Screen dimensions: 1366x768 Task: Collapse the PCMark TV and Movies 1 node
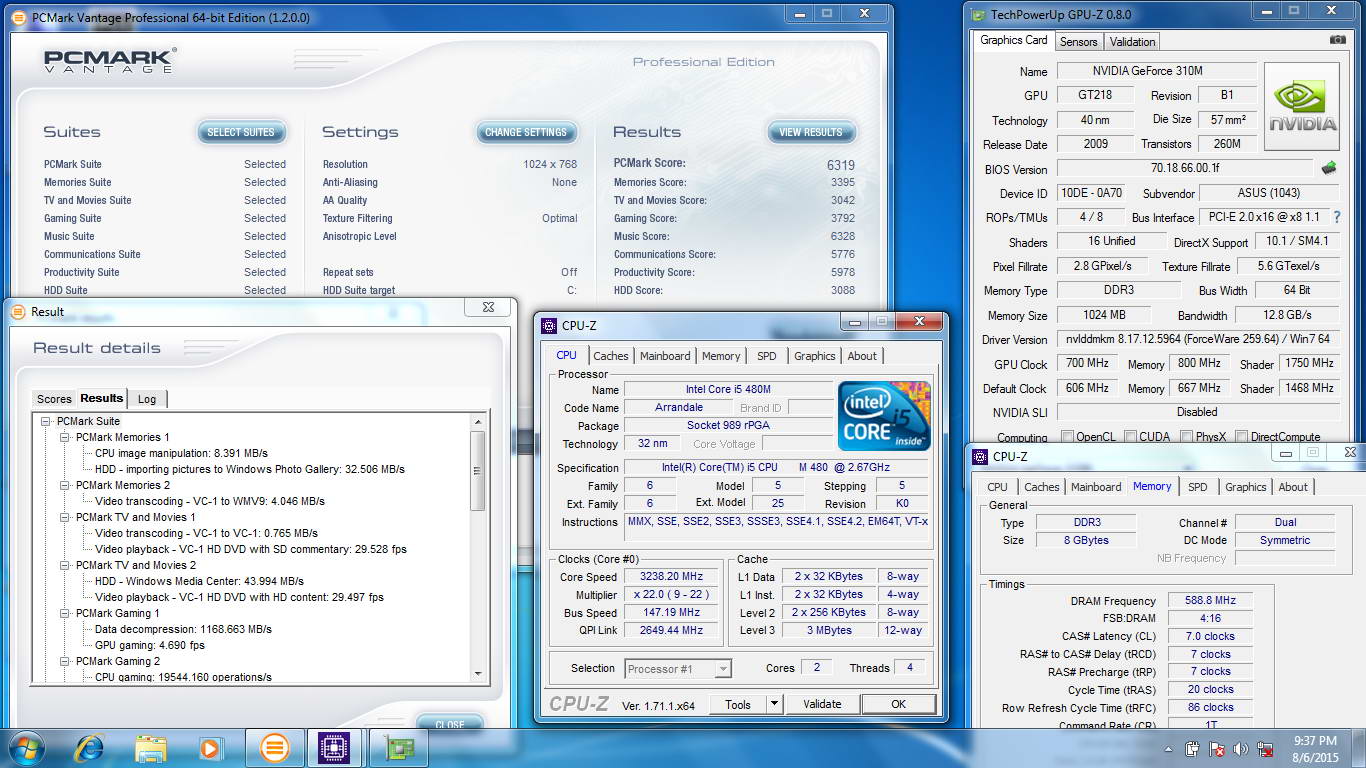[x=65, y=517]
